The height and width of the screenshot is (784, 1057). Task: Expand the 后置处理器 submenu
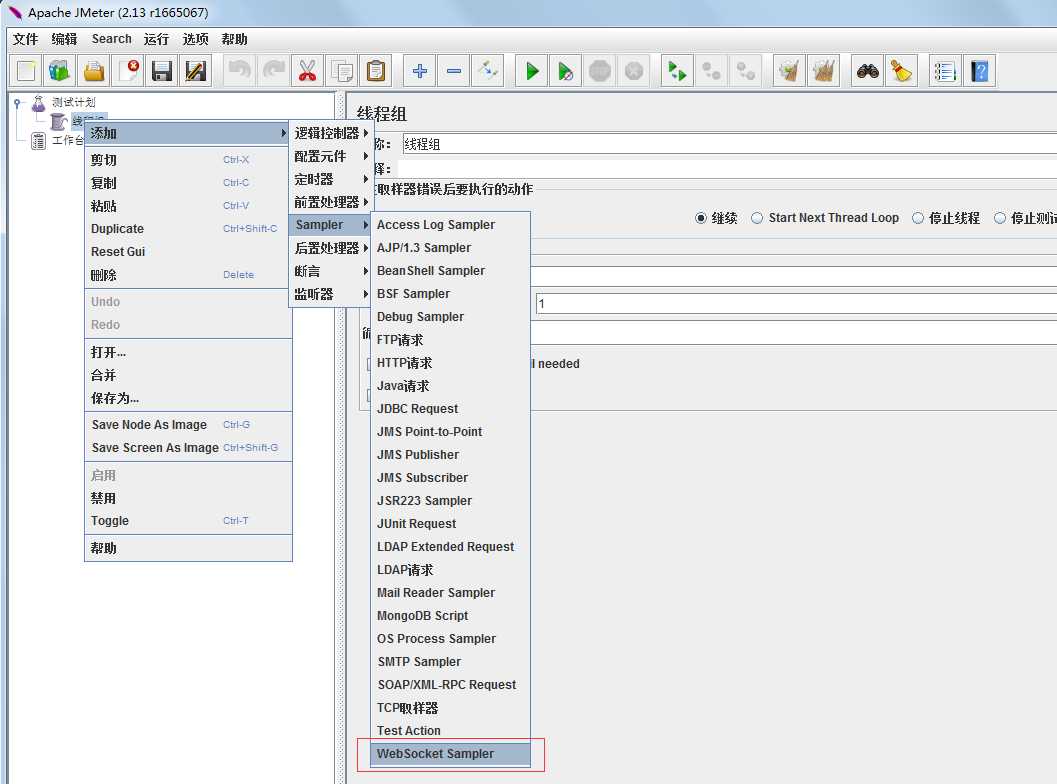pos(330,248)
